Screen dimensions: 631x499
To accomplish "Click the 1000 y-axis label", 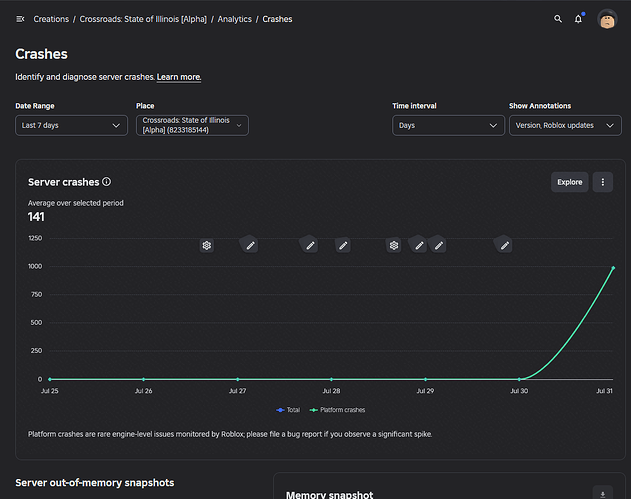I will coord(35,266).
